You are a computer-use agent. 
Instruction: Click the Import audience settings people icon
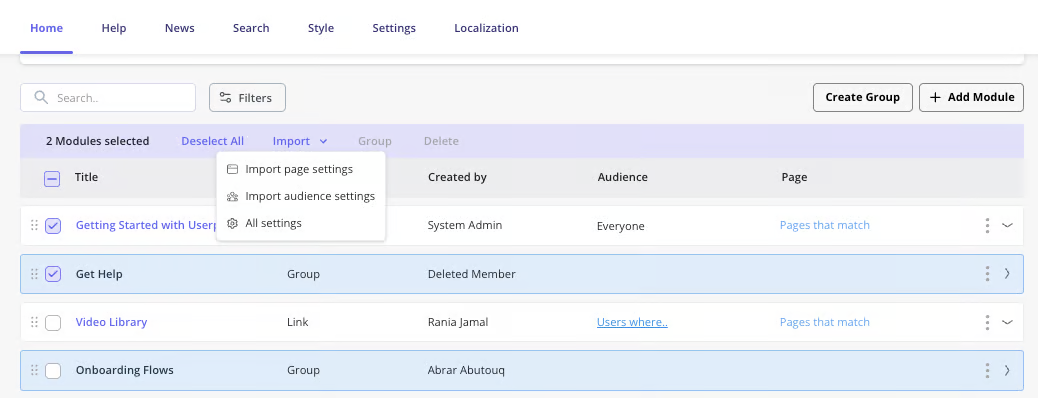tap(232, 196)
